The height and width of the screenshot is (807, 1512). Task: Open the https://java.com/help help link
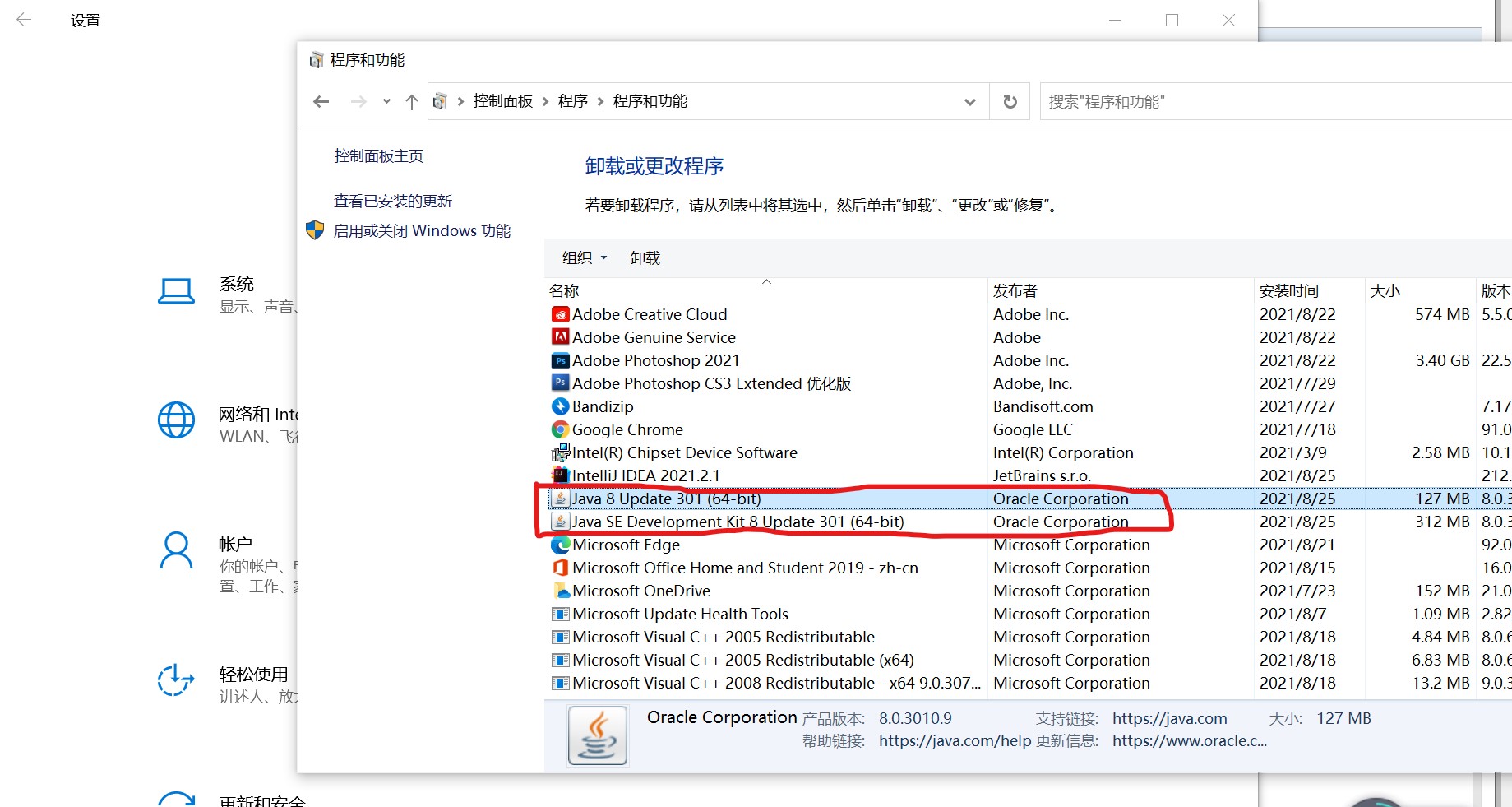pos(955,740)
